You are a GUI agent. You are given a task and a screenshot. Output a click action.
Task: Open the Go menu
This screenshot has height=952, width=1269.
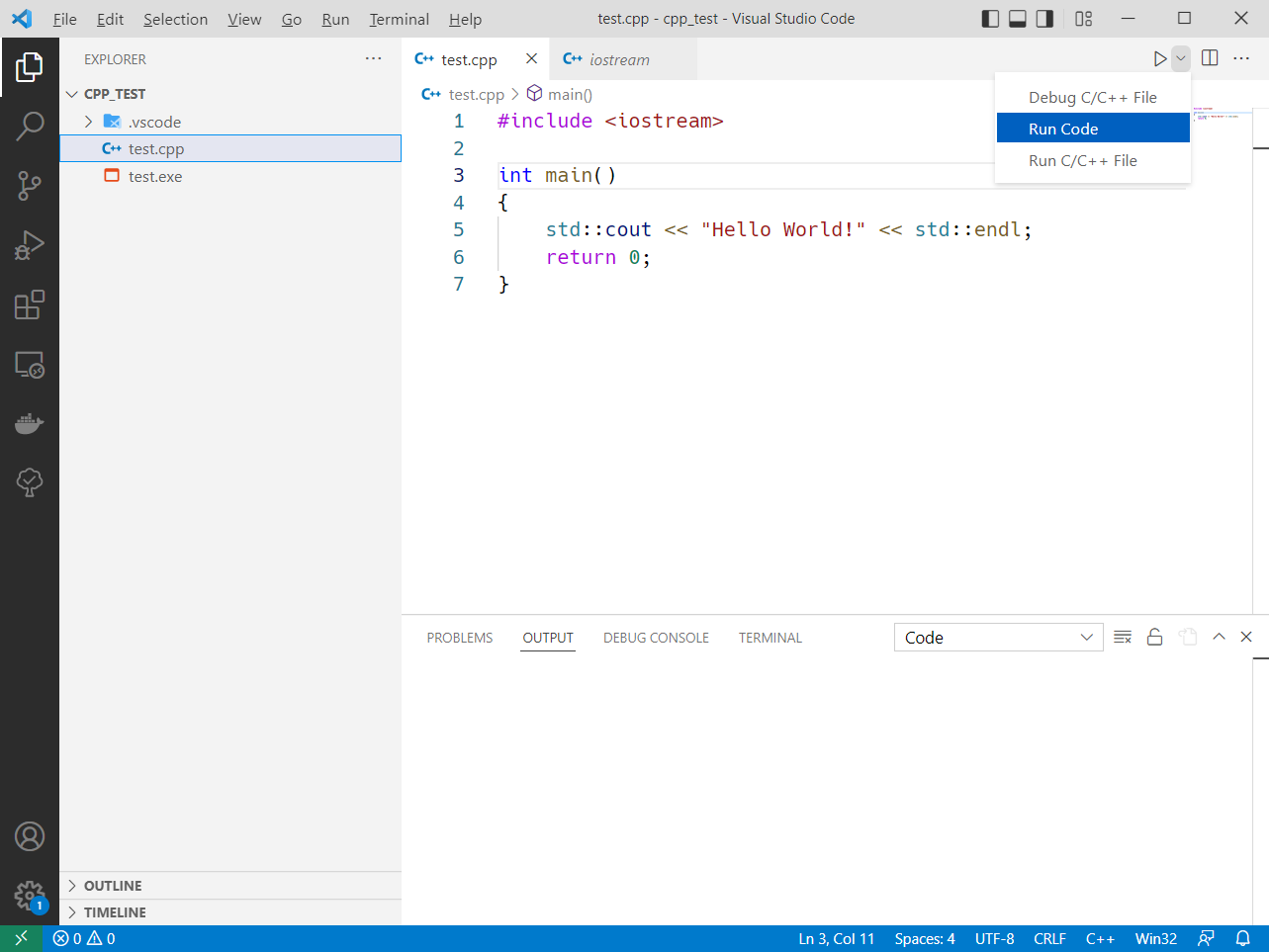[292, 19]
